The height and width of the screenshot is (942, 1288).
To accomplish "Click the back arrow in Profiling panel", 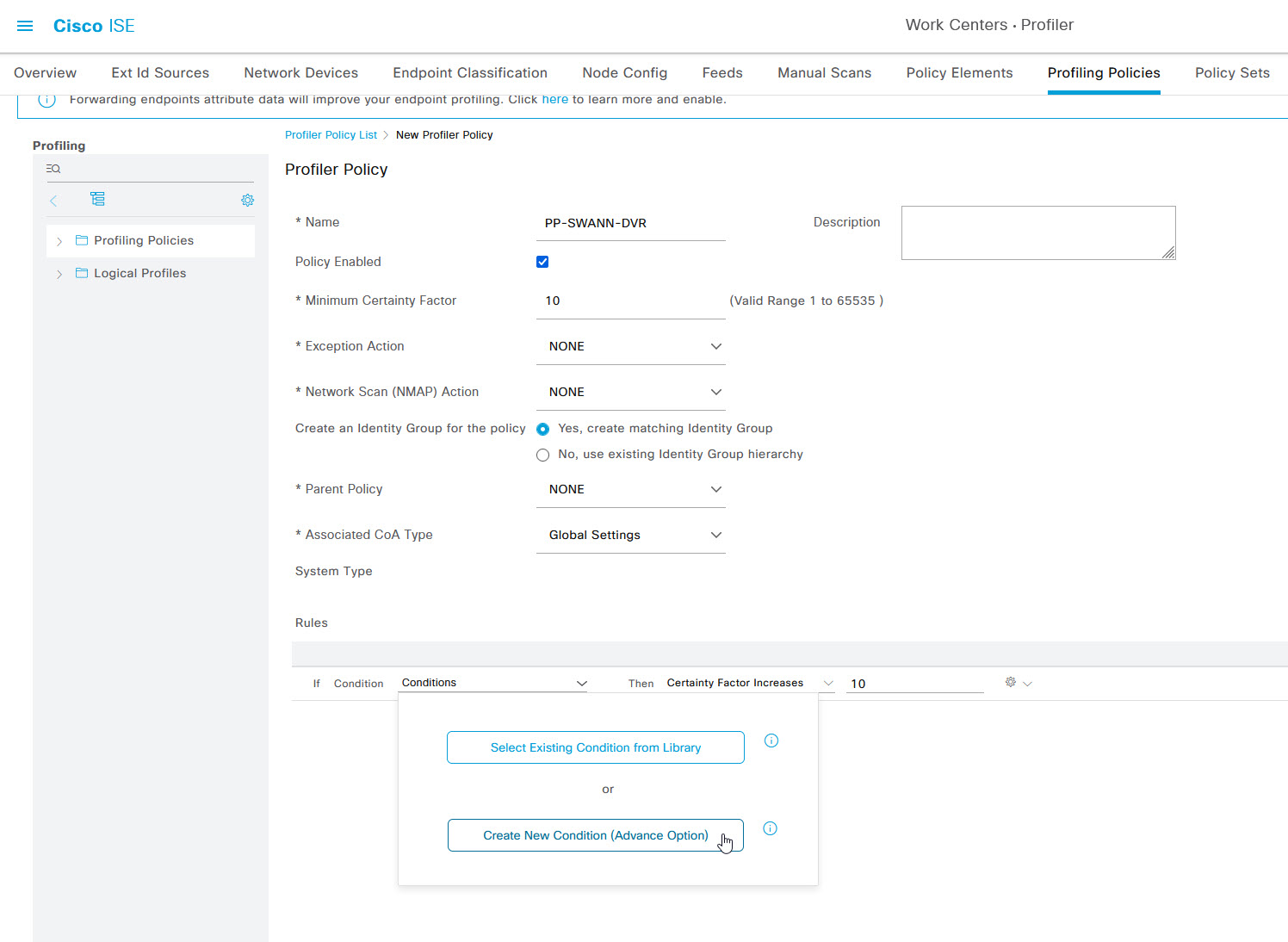I will [53, 201].
